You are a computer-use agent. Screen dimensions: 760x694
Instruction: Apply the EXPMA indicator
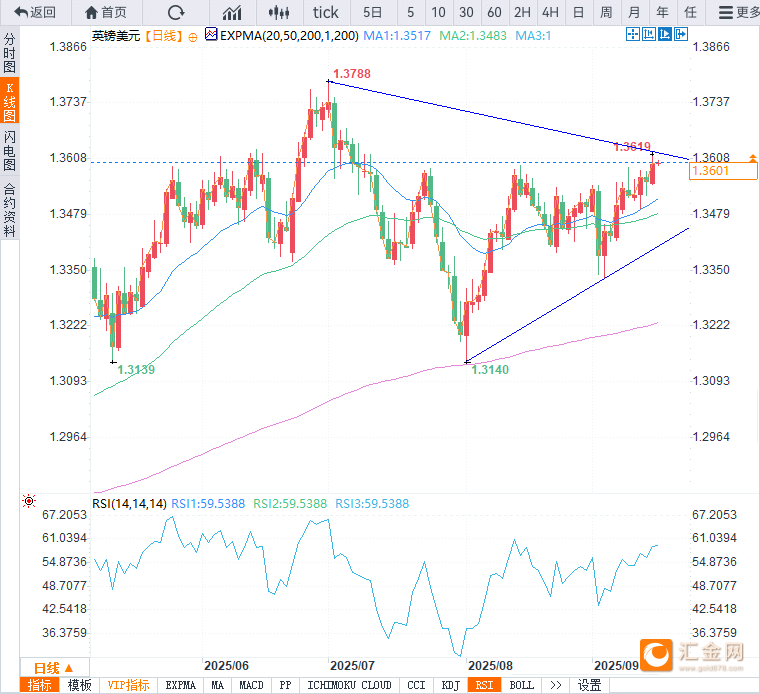180,685
